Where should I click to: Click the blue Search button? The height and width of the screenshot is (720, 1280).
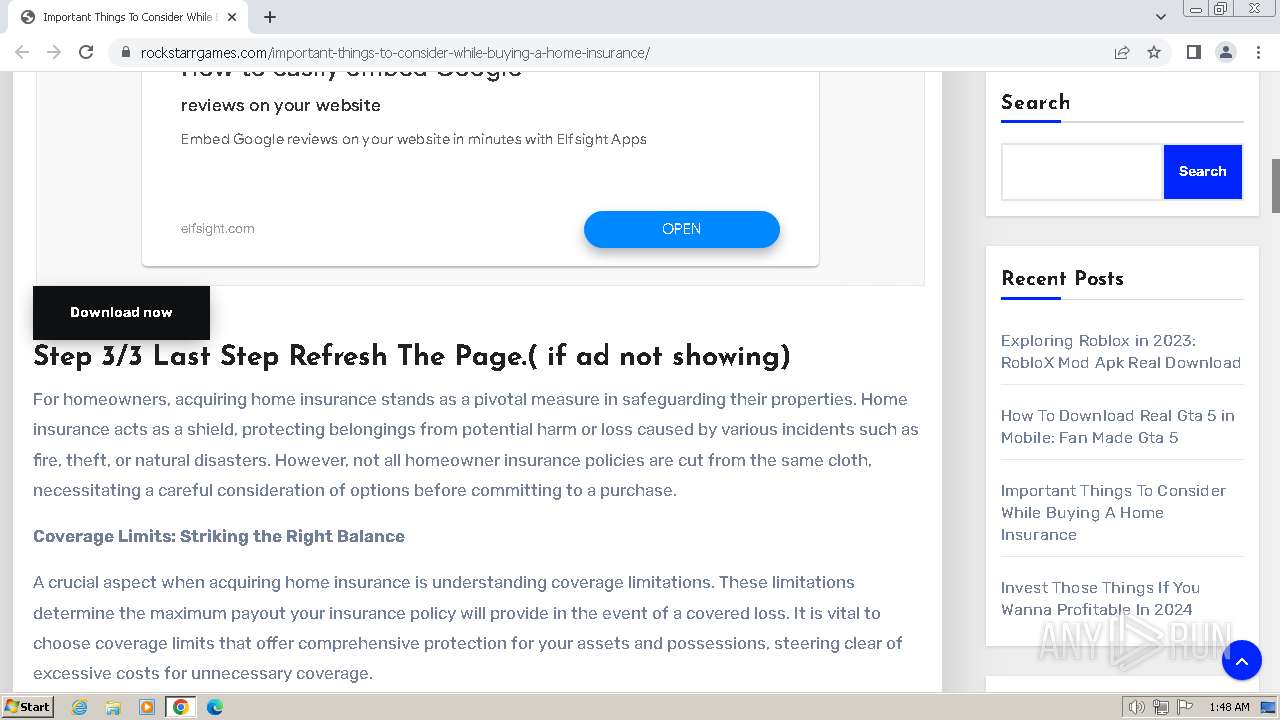point(1202,172)
